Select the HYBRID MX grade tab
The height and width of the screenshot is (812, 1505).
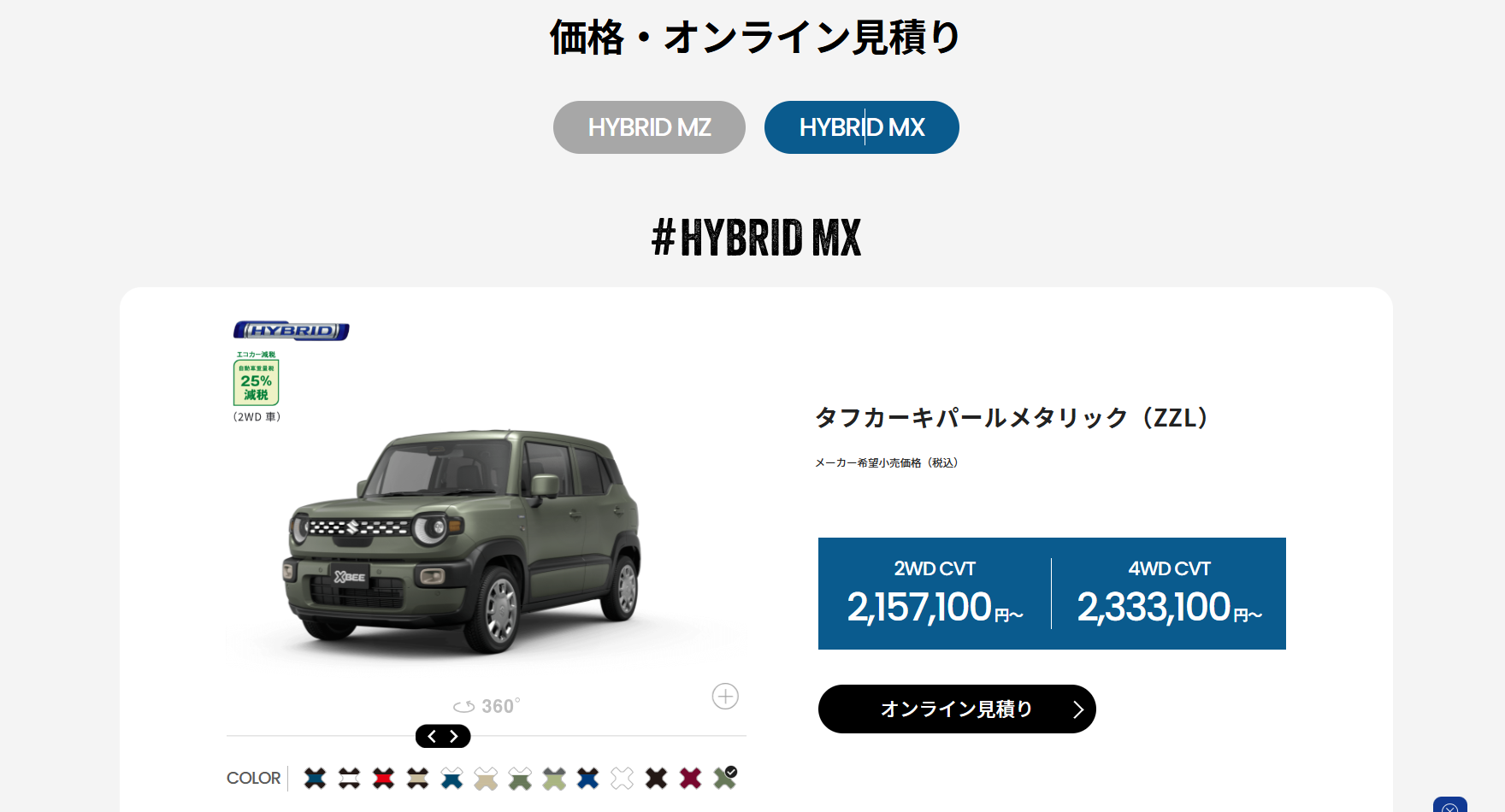click(x=862, y=127)
